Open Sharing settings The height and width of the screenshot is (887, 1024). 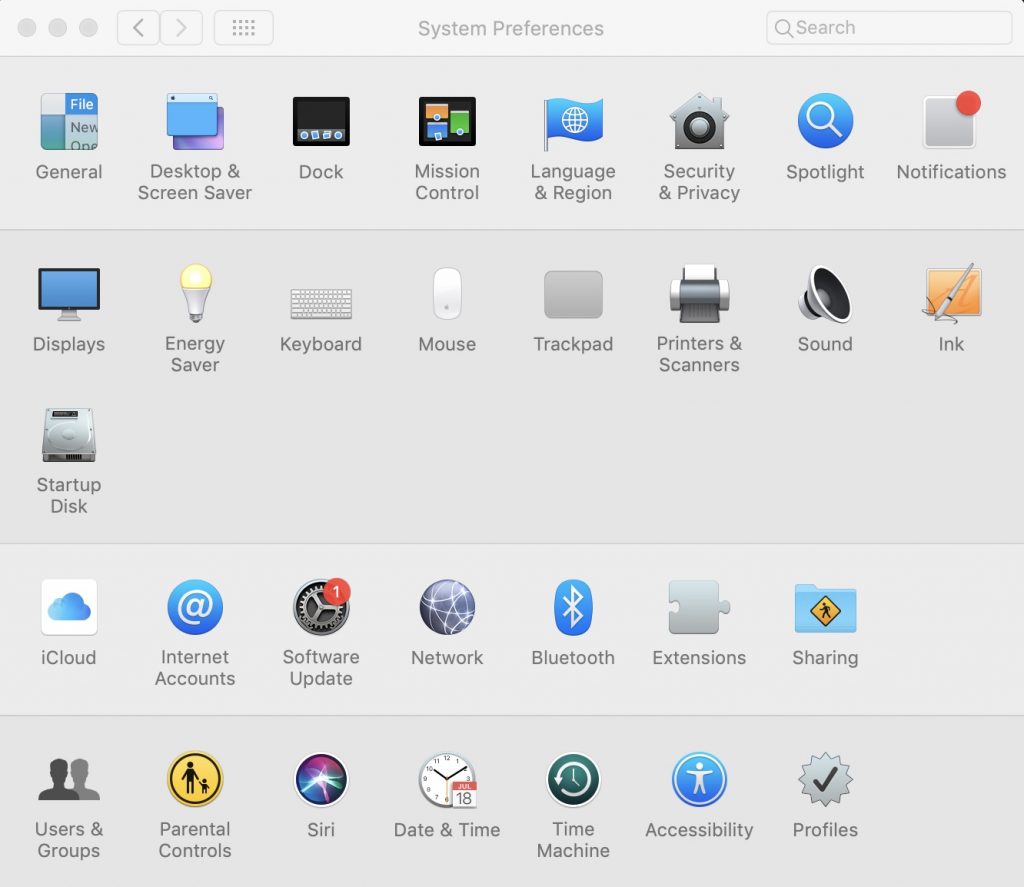[x=825, y=608]
